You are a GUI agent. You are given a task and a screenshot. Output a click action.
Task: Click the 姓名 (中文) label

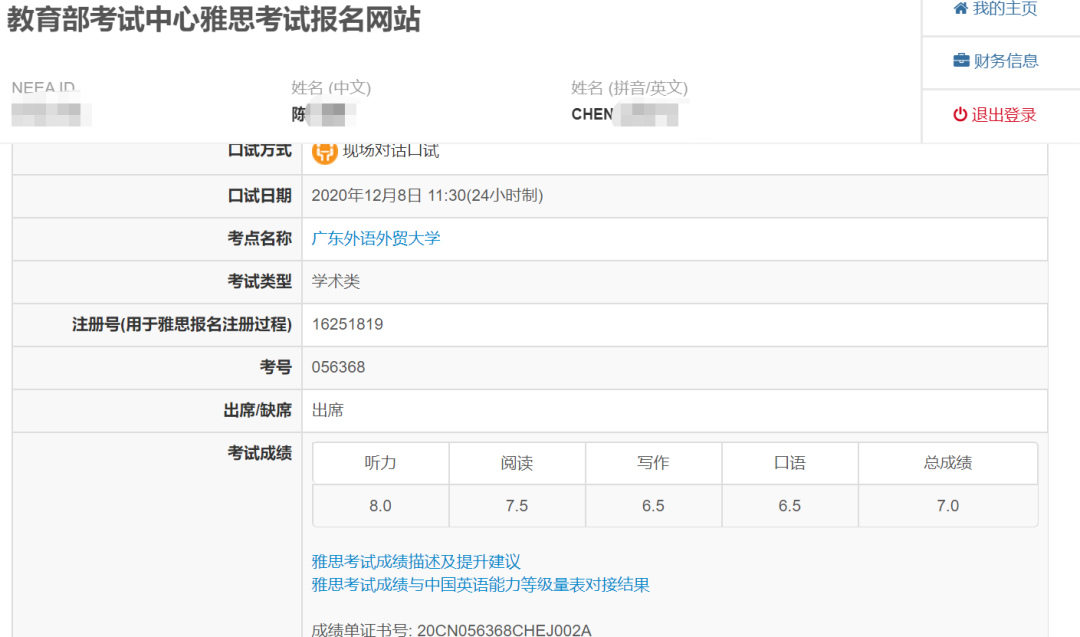tap(331, 87)
